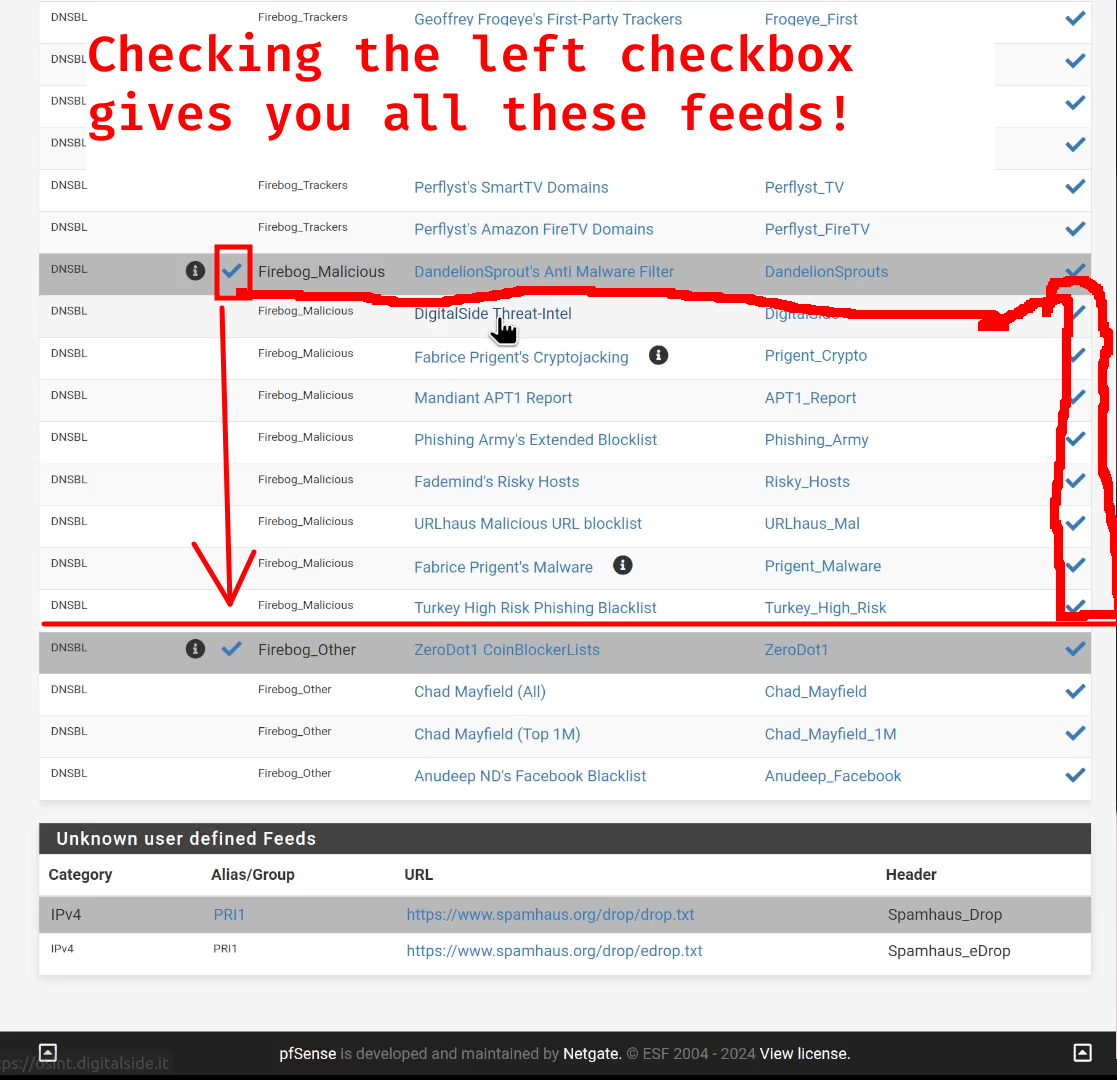Image resolution: width=1117 pixels, height=1080 pixels.
Task: Open Chad Mayfield (All) link
Action: point(479,692)
